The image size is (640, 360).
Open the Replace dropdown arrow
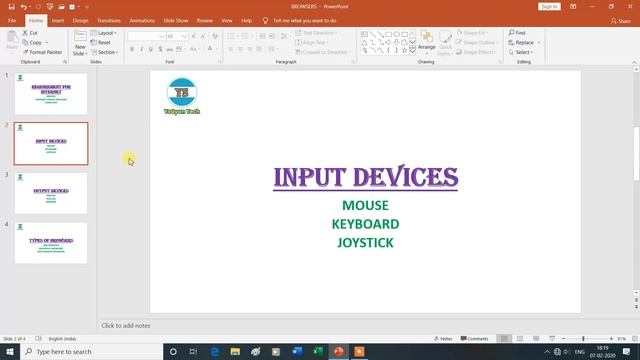click(539, 42)
